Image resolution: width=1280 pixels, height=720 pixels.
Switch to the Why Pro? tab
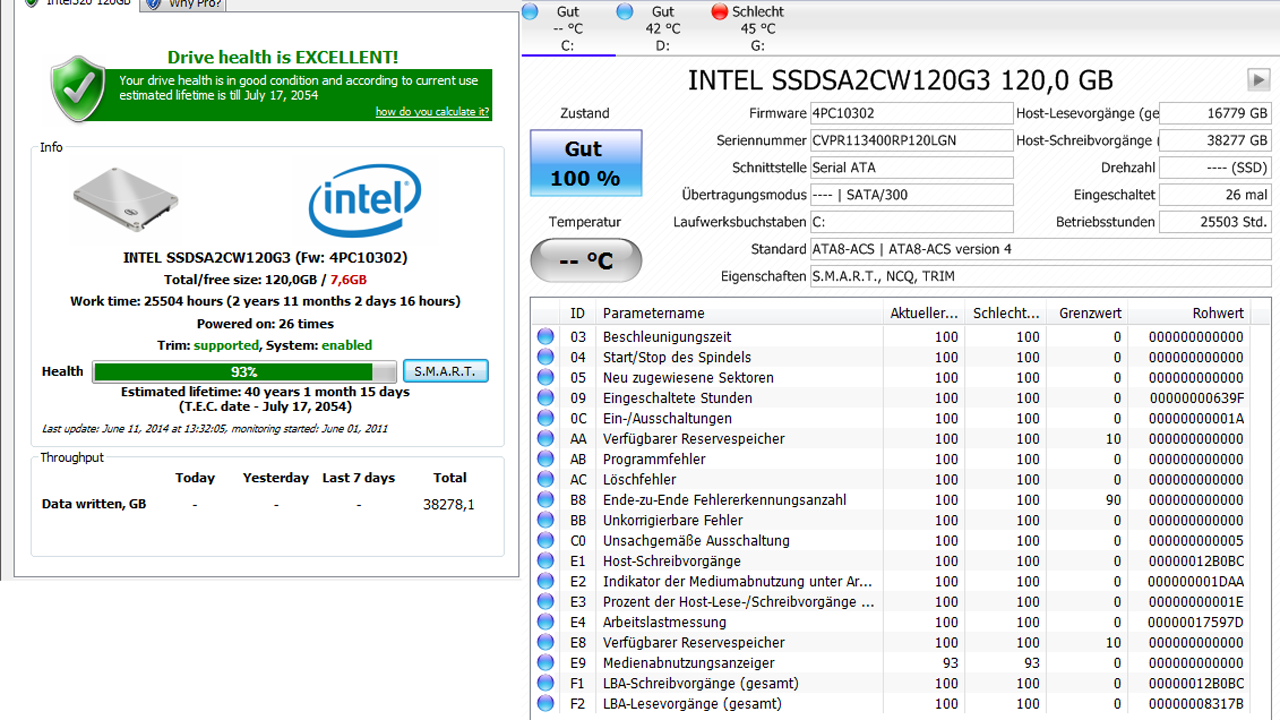click(x=183, y=4)
